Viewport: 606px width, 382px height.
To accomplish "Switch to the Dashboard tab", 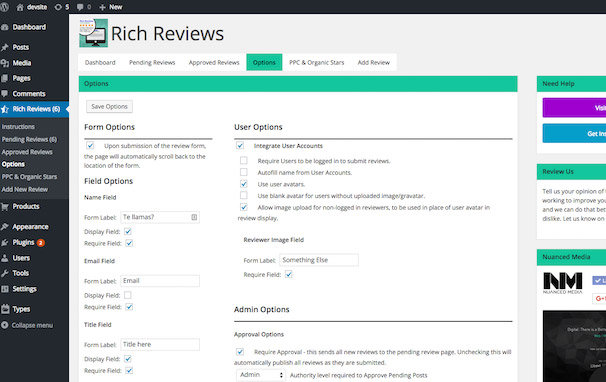I will [100, 62].
